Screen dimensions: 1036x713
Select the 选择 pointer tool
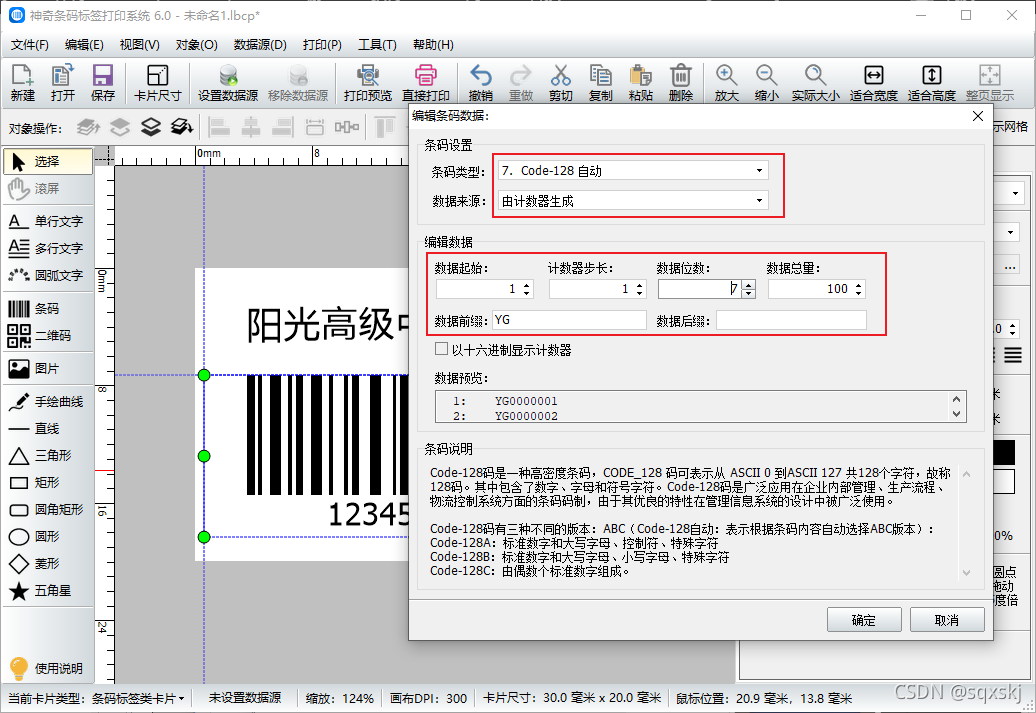click(x=48, y=161)
